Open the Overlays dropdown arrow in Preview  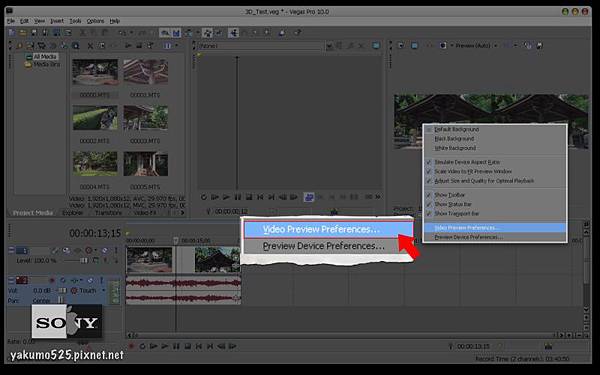tap(515, 46)
